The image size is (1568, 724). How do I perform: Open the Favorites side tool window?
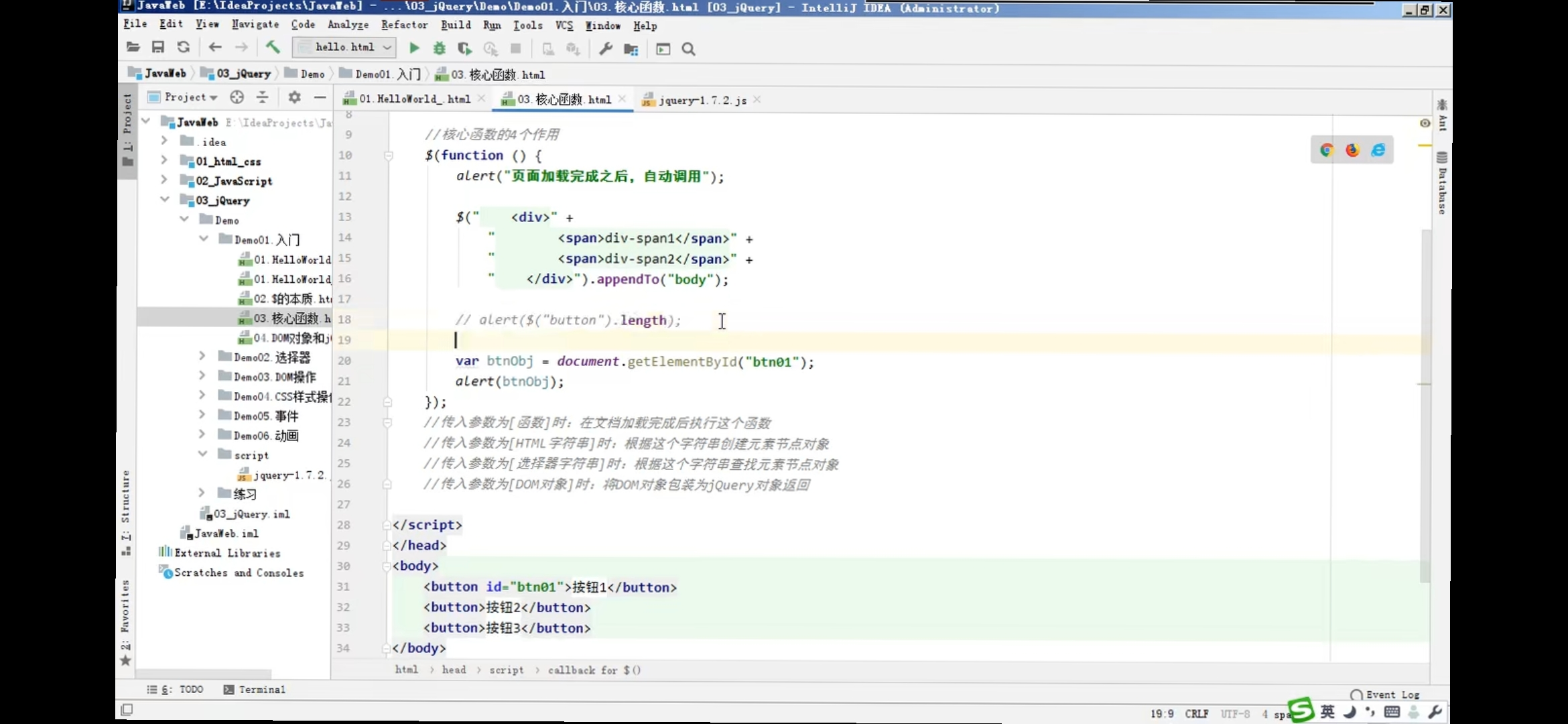tap(126, 623)
